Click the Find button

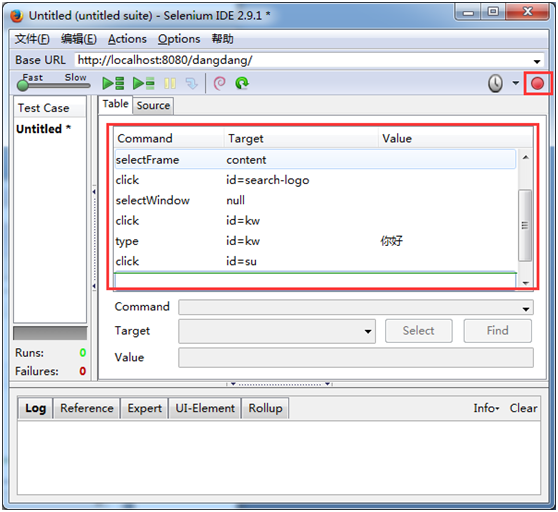498,331
